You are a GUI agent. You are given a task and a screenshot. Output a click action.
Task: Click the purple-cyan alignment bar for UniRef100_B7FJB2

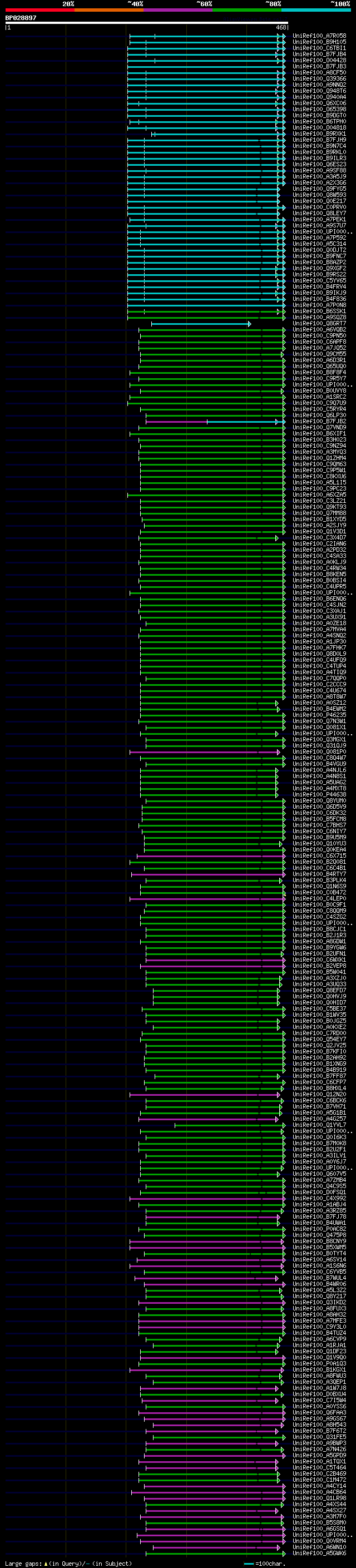pyautogui.click(x=215, y=421)
